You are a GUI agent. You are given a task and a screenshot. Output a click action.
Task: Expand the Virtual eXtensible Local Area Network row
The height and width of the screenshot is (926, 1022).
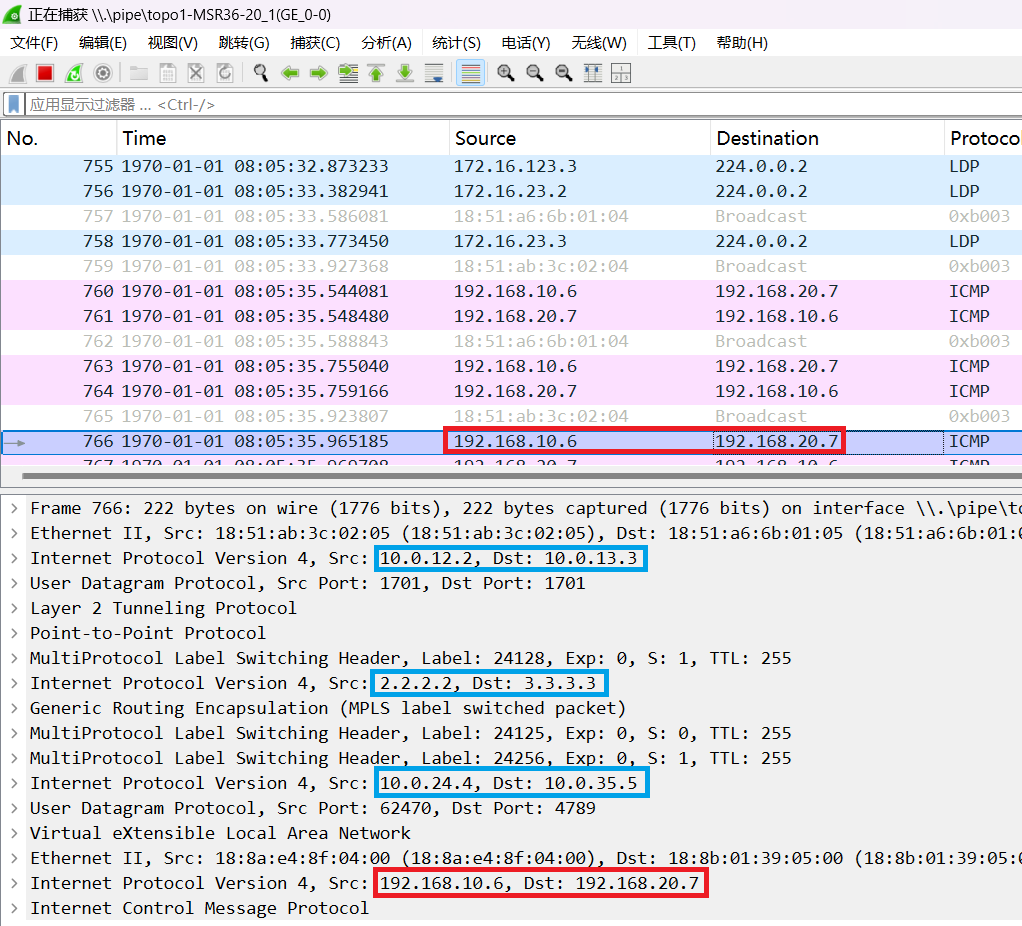14,833
